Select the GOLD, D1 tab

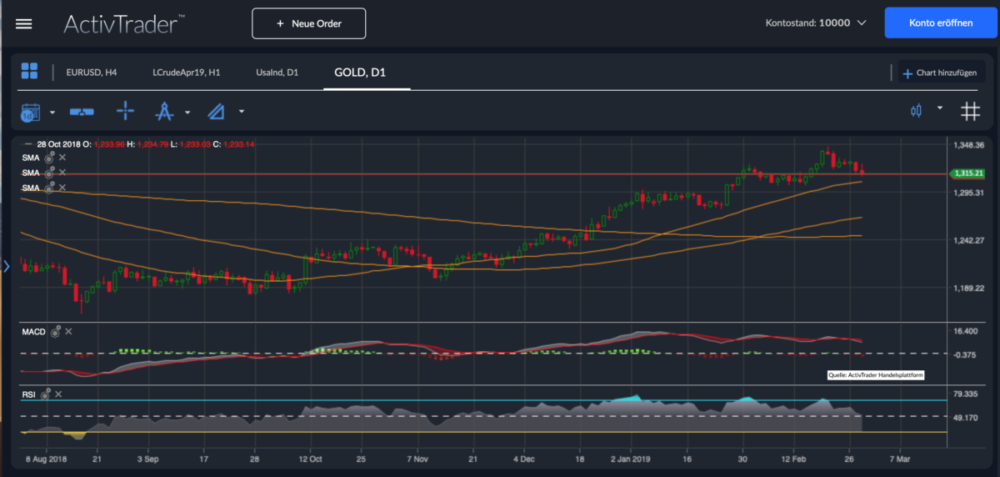360,73
